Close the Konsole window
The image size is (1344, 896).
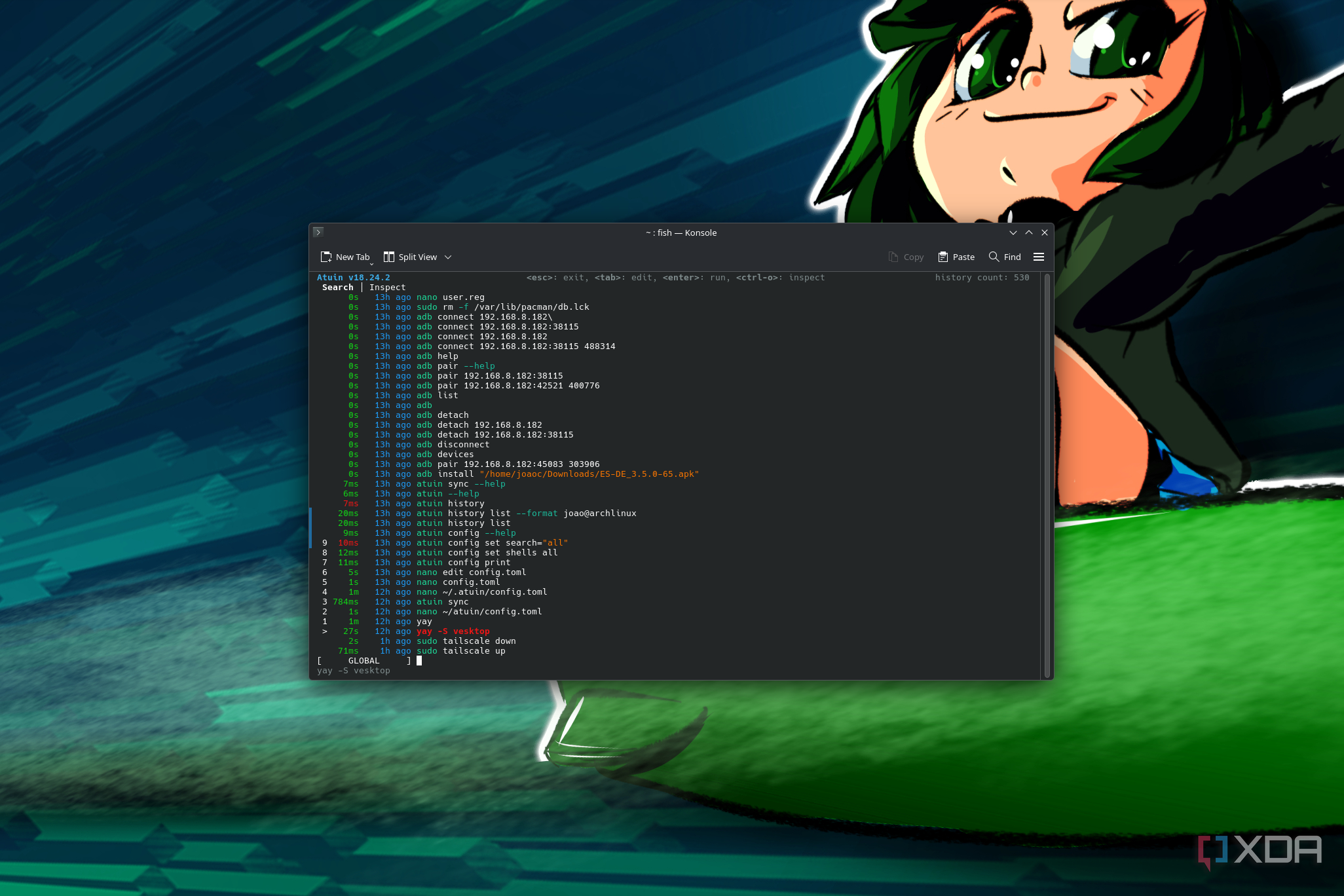pos(1045,233)
